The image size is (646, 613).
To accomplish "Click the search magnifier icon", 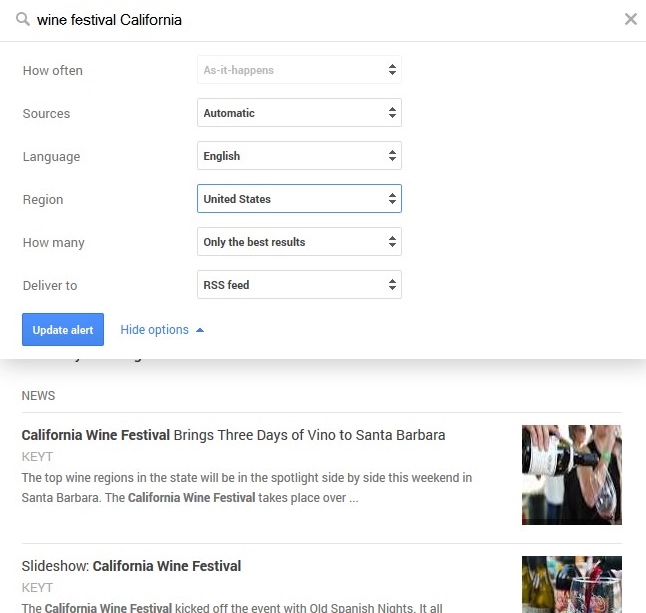I will point(22,19).
